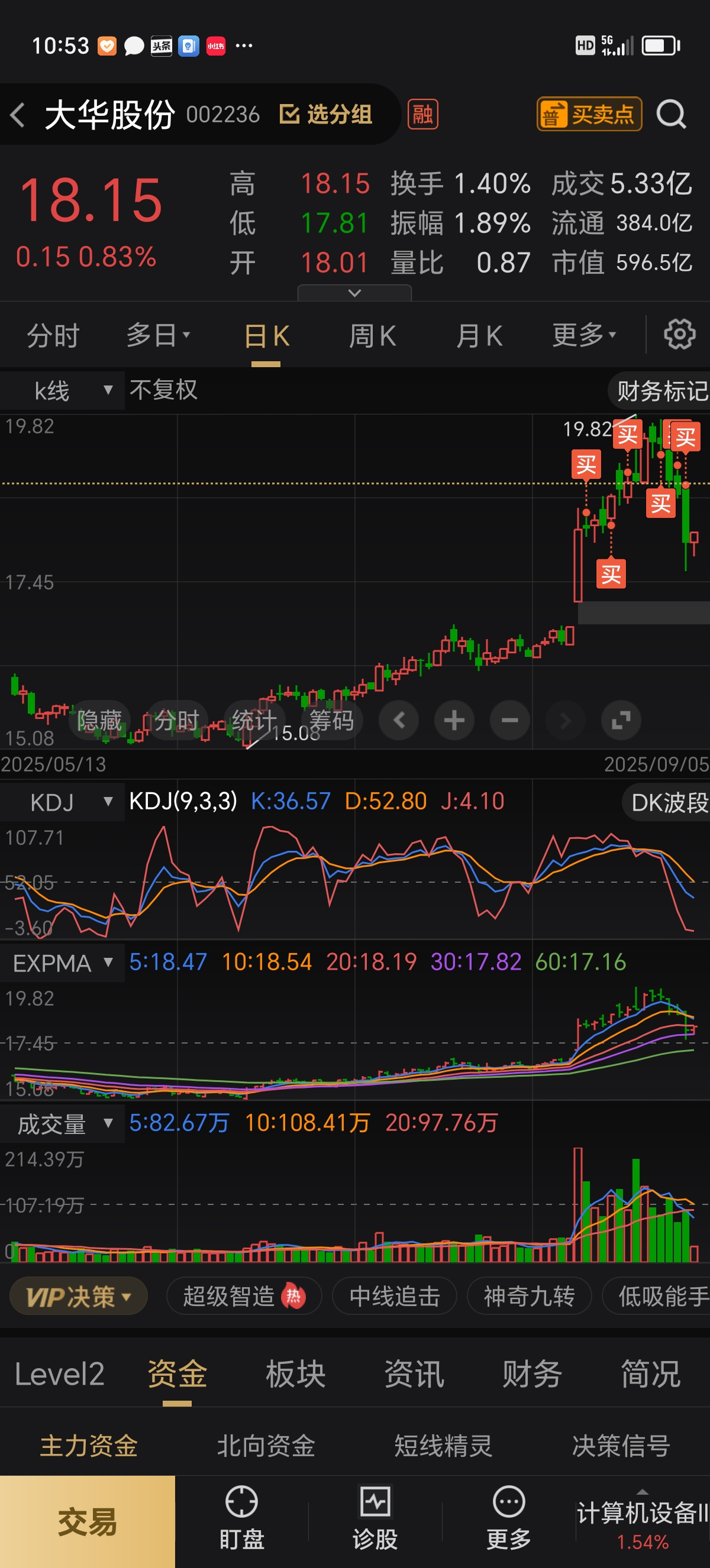Viewport: 710px width, 1568px height.
Task: Open the KDJ indicator dropdown
Action: pos(62,802)
